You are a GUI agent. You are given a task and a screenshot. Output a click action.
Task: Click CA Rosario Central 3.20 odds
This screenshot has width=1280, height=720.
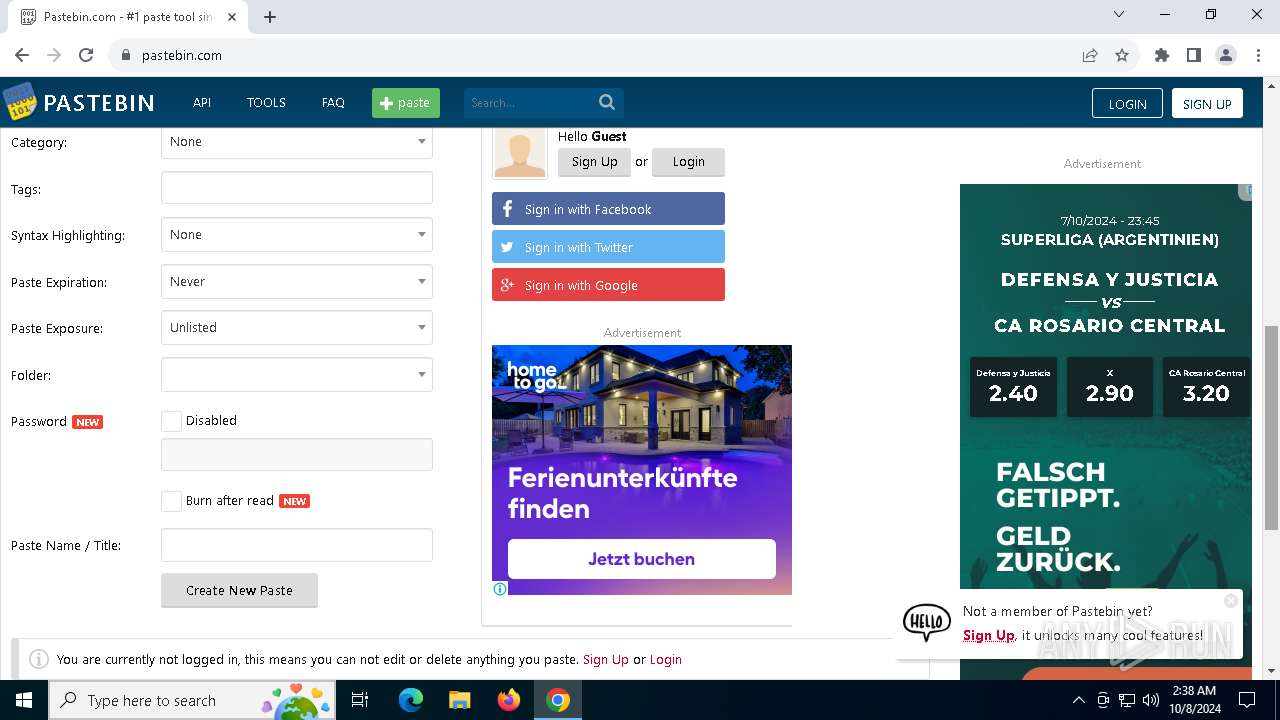point(1206,386)
